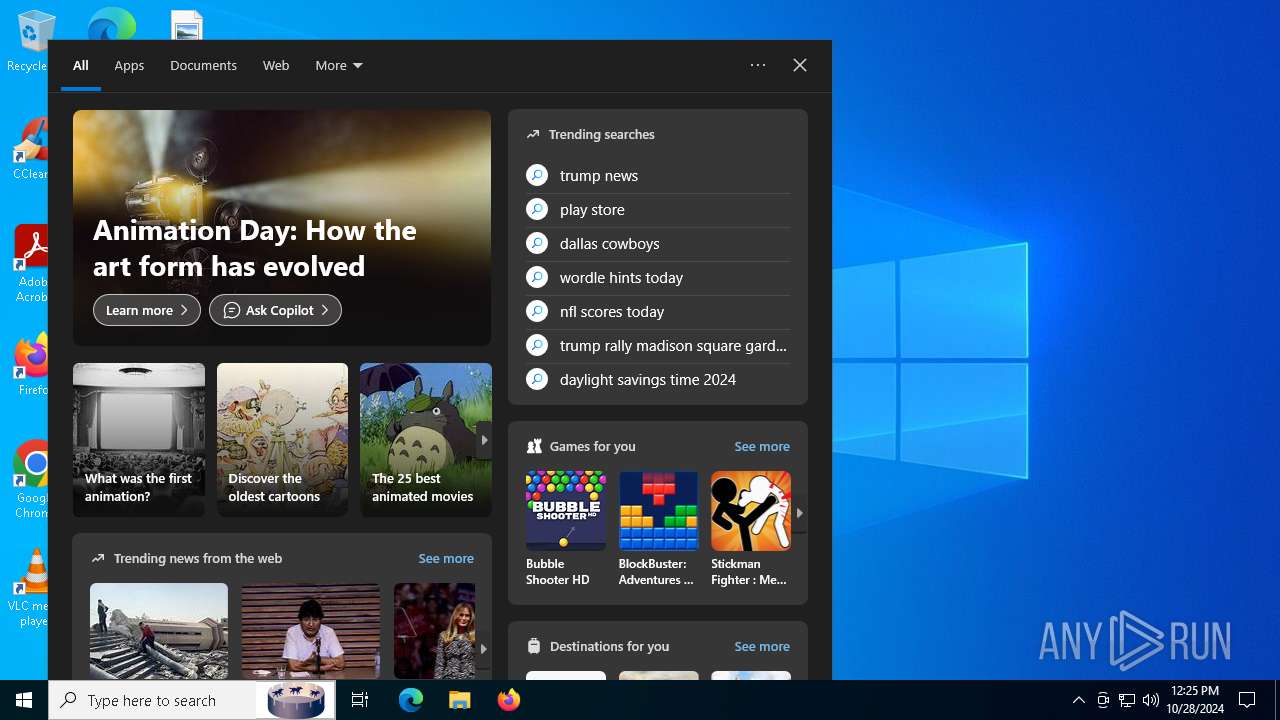
Task: Click the Ask Copilot button
Action: (275, 310)
